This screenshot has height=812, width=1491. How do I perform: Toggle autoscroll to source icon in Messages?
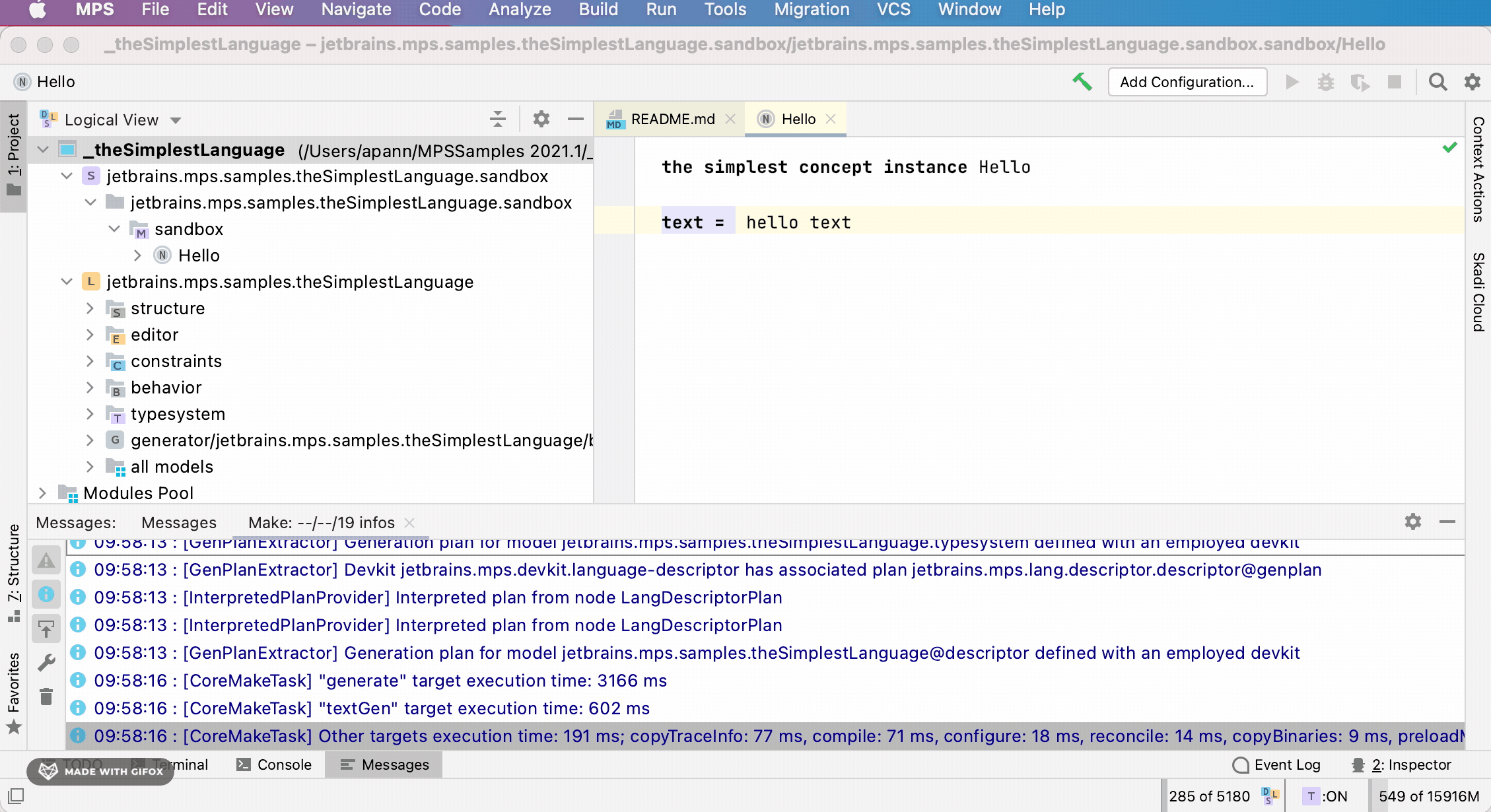pyautogui.click(x=46, y=628)
